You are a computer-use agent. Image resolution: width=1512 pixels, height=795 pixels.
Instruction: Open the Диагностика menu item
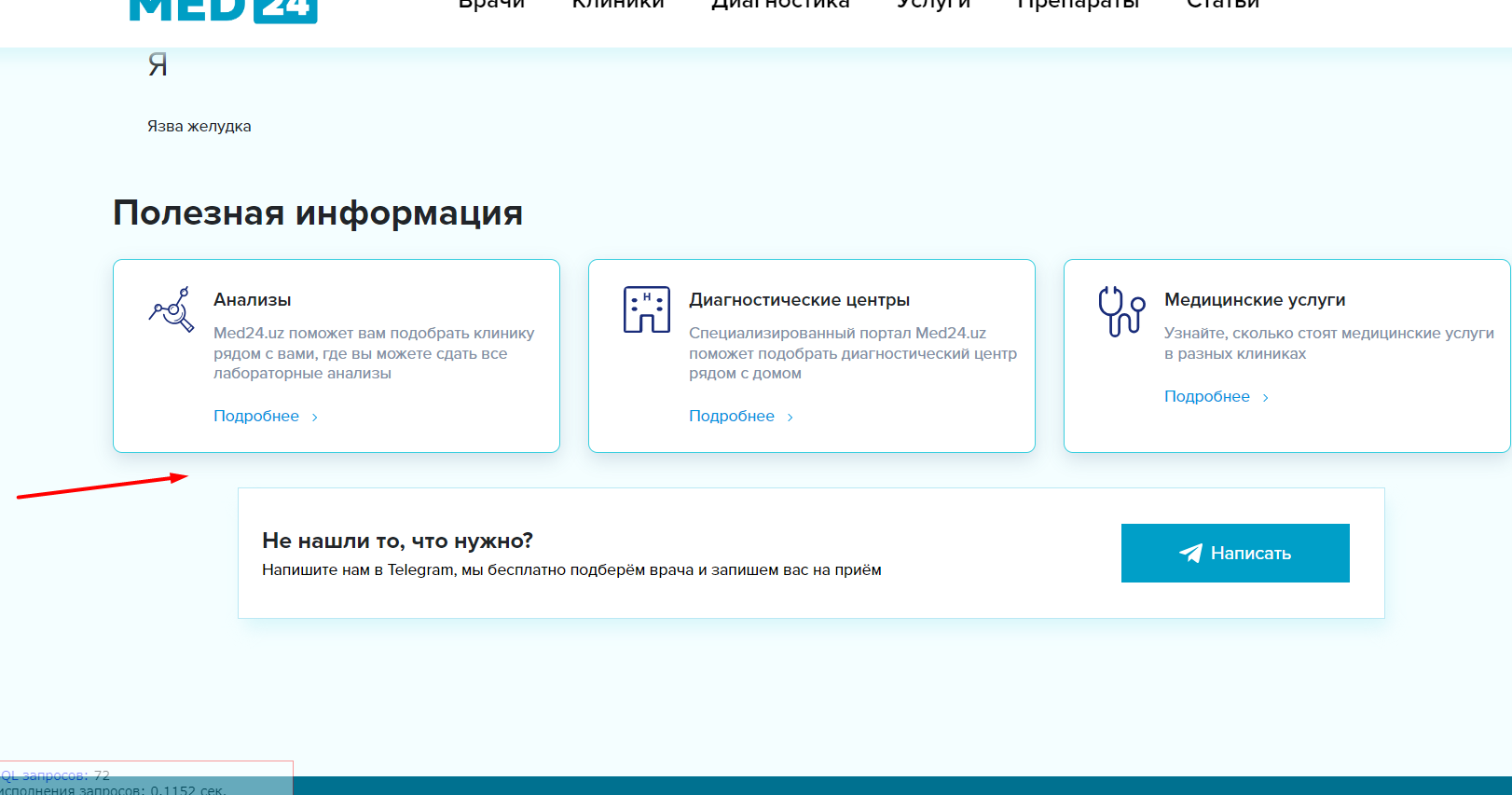pos(780,5)
